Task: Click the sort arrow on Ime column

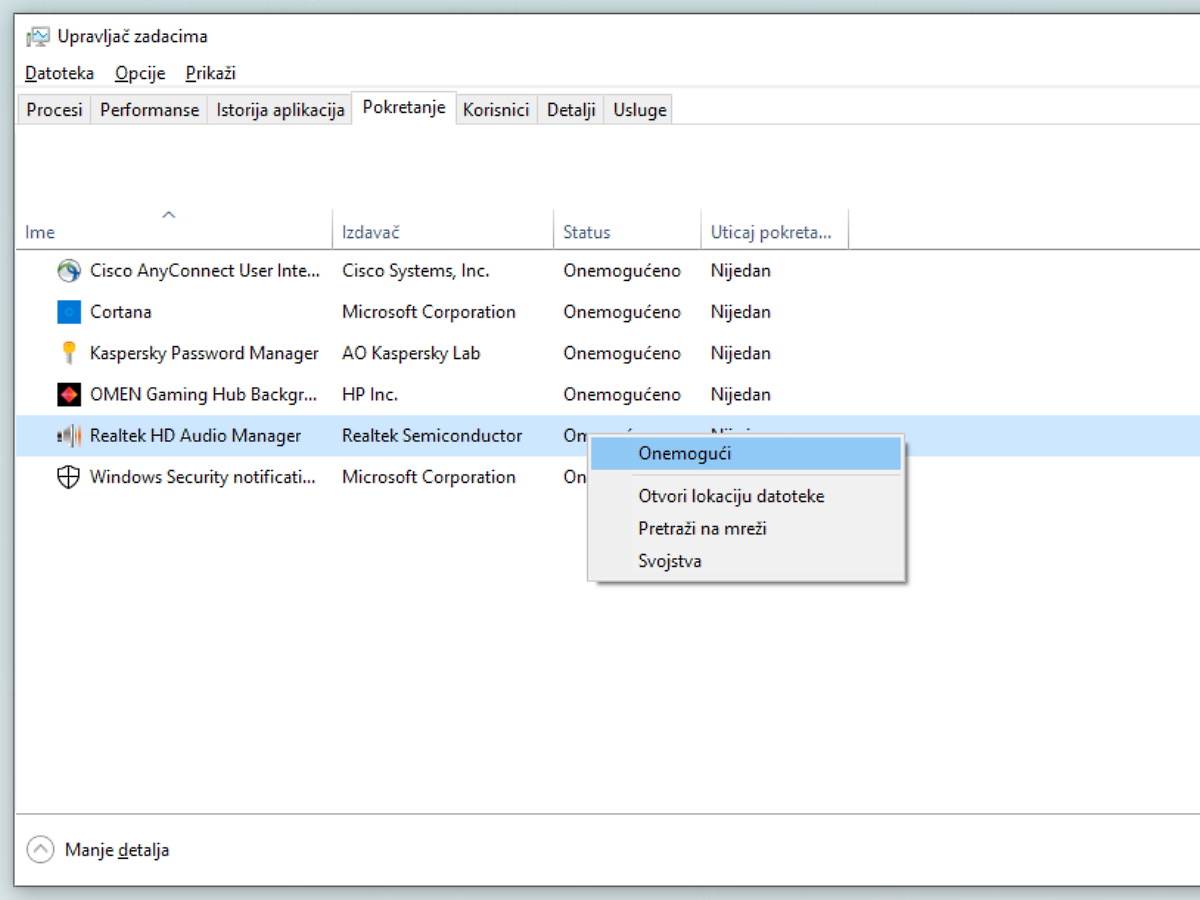Action: point(170,214)
